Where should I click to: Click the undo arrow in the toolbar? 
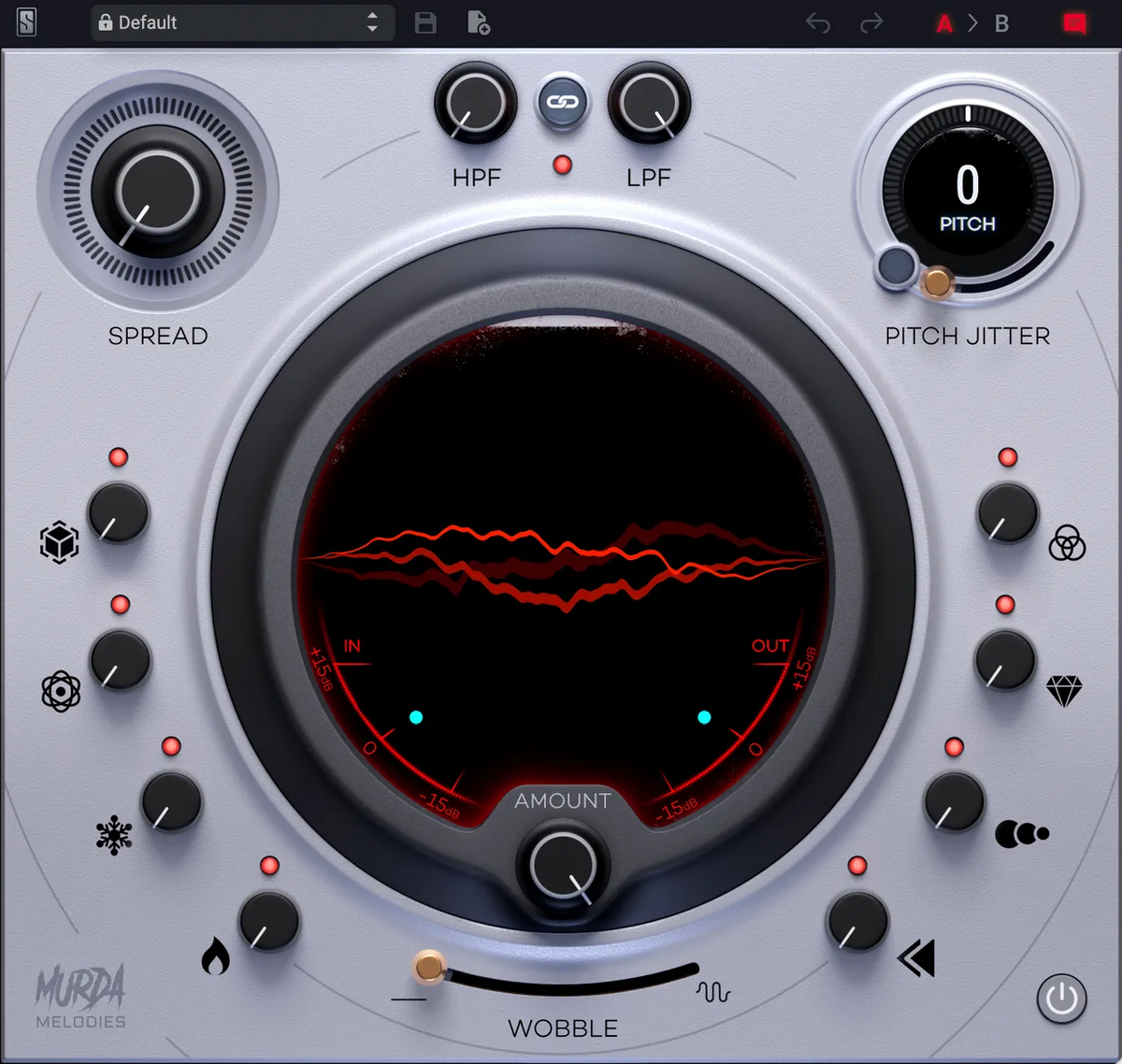(819, 22)
